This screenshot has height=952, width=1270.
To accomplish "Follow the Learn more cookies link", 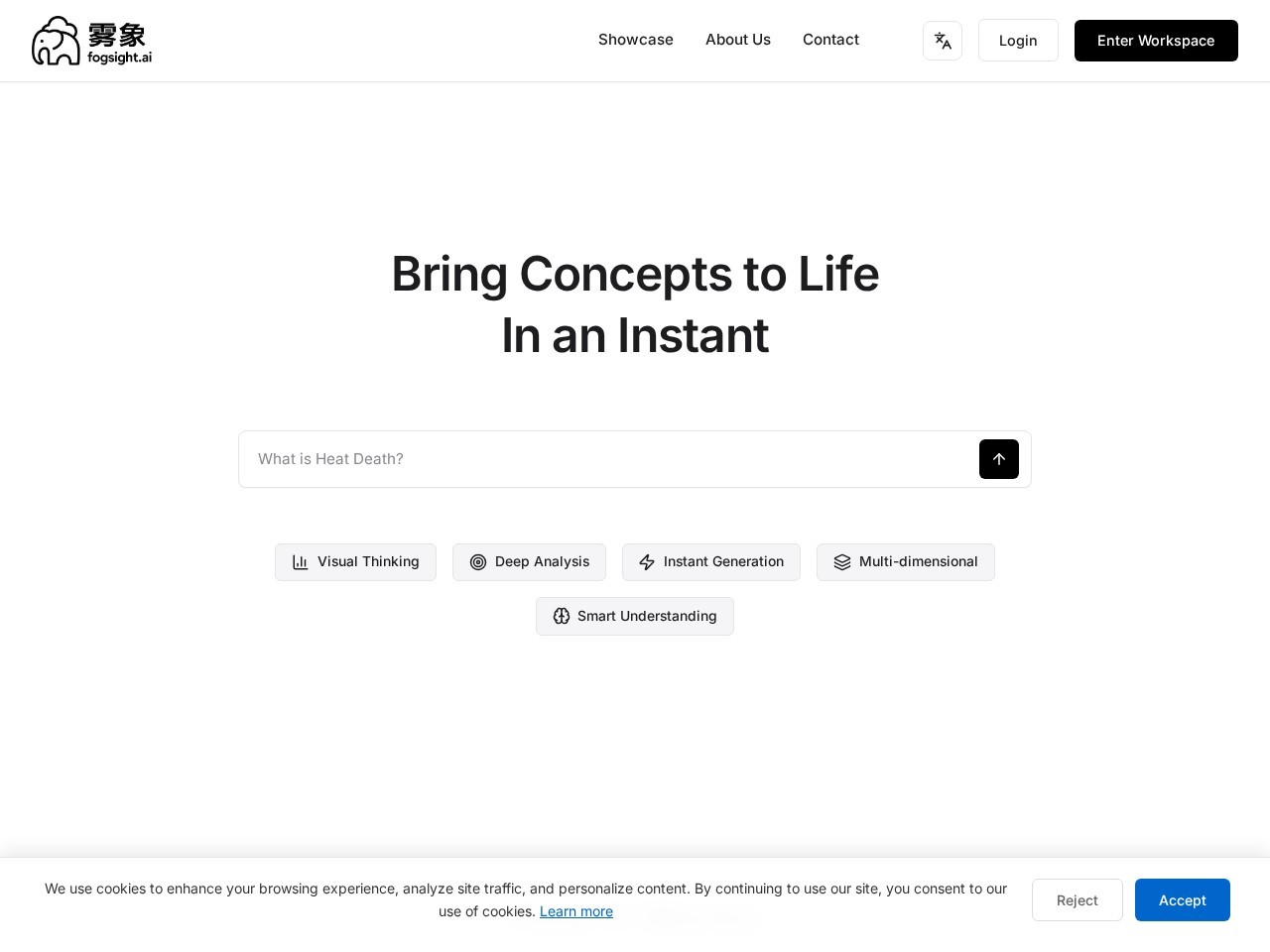I will 576,911.
